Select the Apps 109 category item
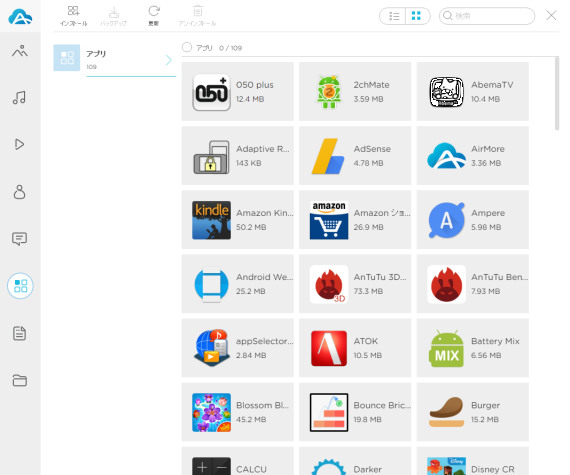Image resolution: width=570 pixels, height=475 pixels. 115,60
